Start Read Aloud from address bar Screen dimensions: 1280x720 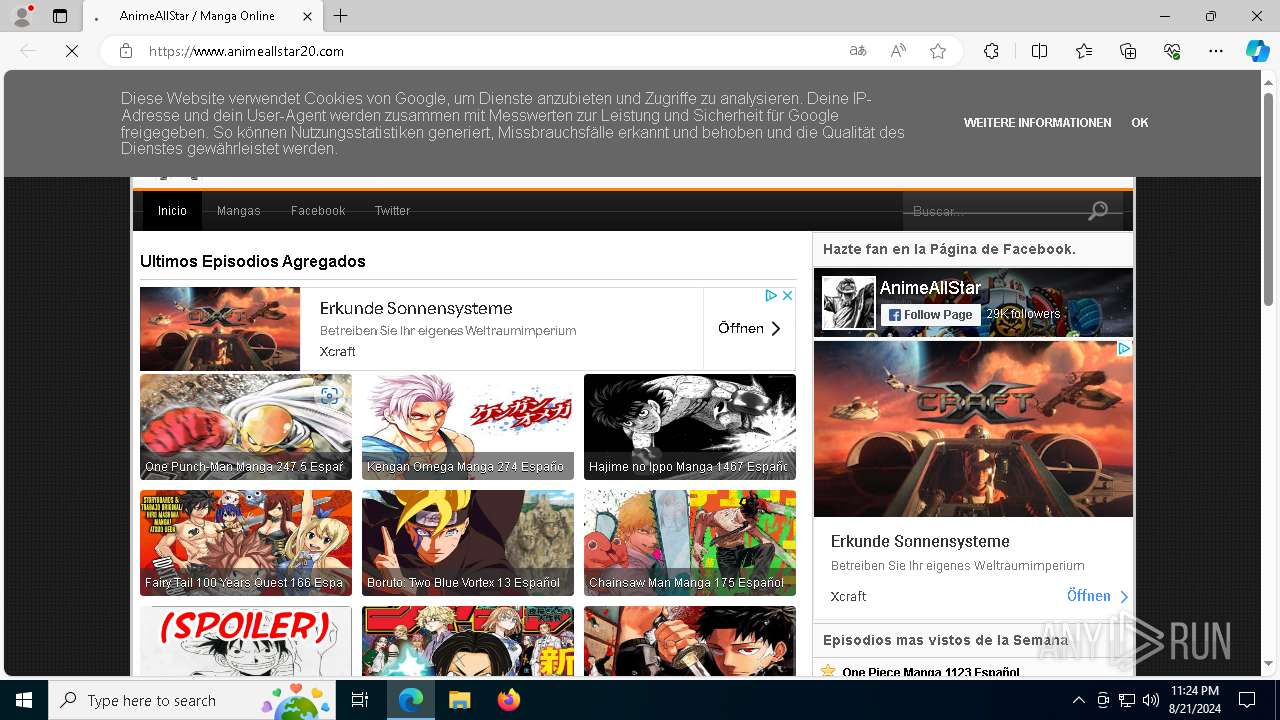pos(898,51)
